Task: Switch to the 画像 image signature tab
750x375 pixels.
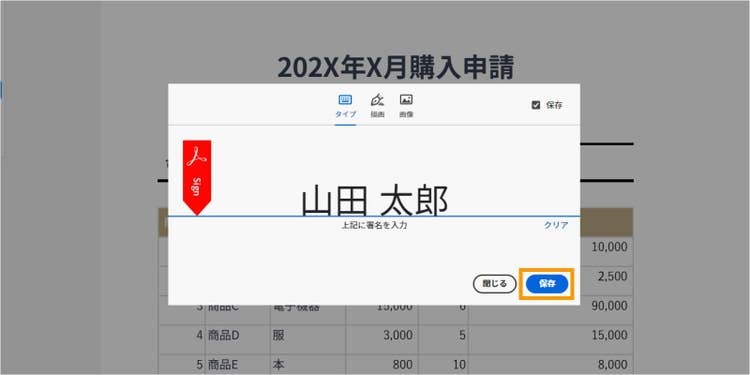Action: 406,107
